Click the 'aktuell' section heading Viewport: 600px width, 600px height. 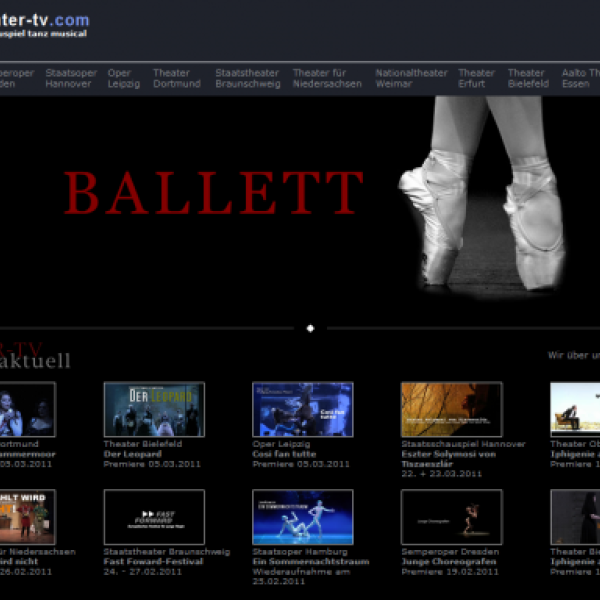point(35,361)
